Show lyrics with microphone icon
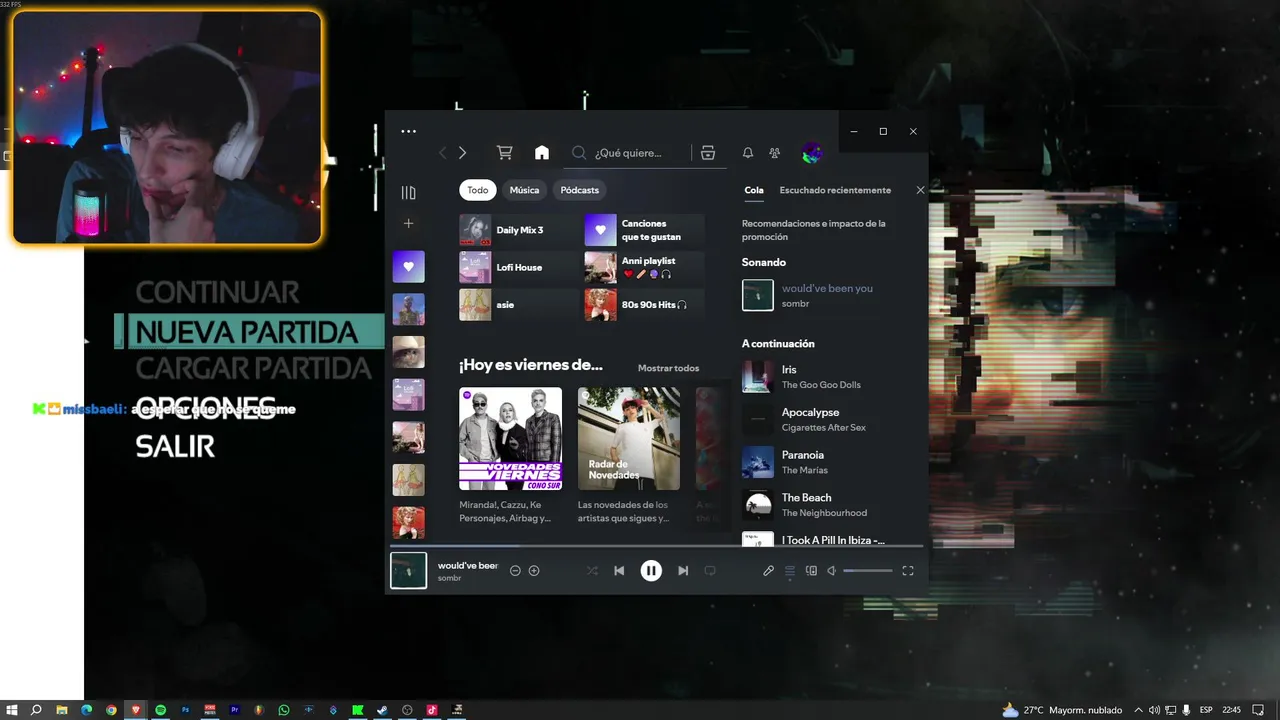1280x720 pixels. click(768, 571)
